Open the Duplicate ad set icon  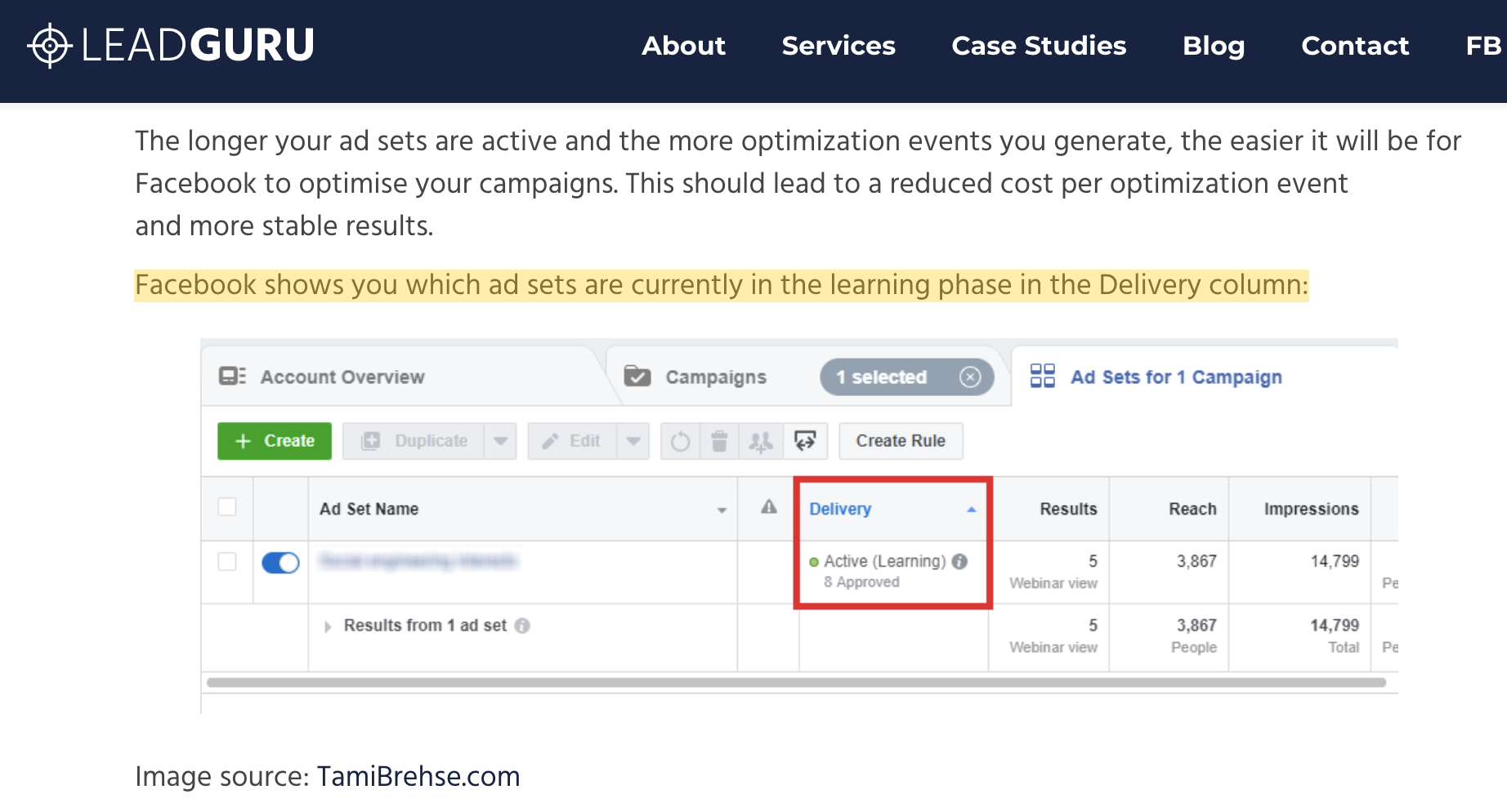pyautogui.click(x=372, y=441)
